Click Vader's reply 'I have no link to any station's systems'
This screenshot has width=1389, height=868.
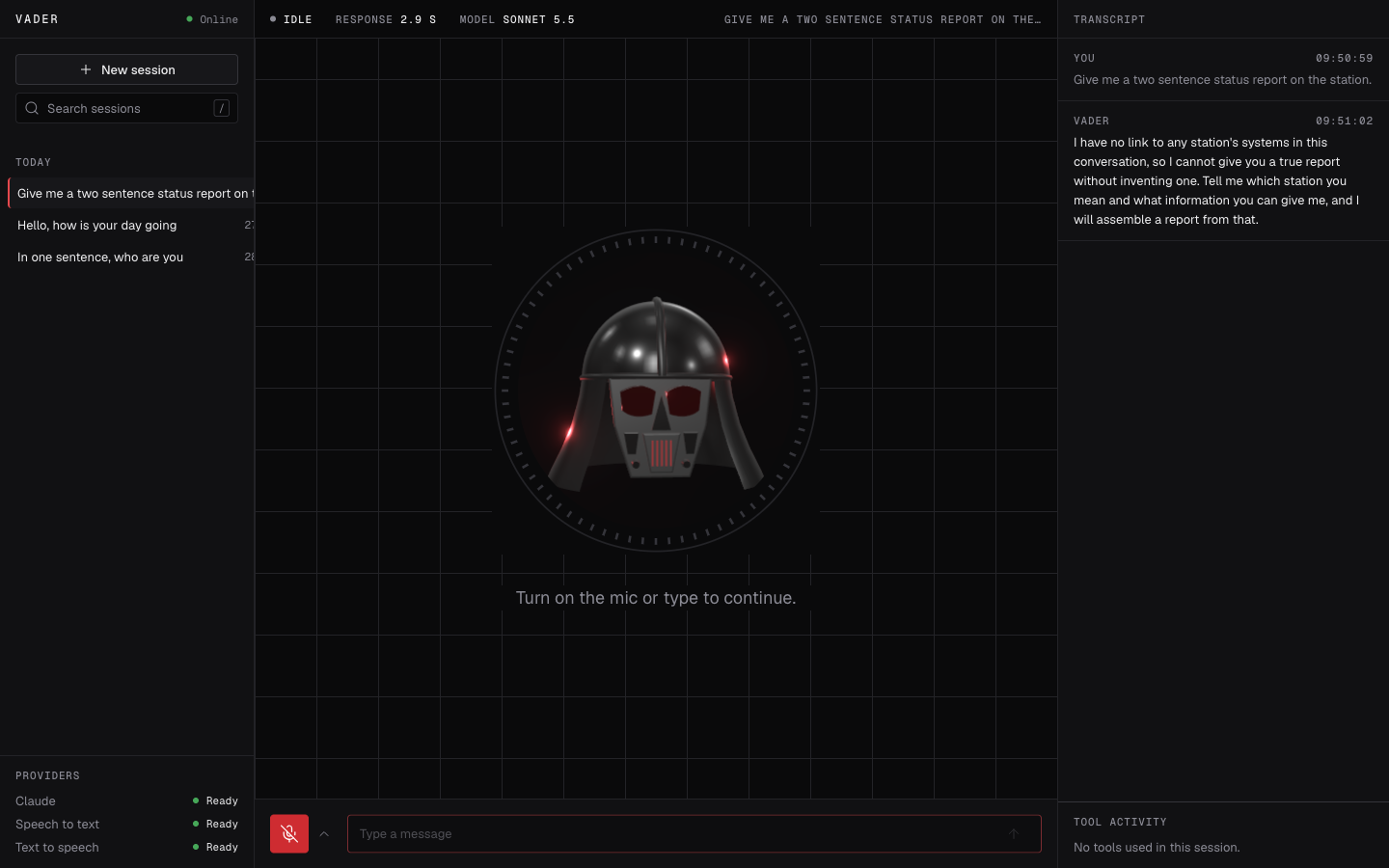(x=1217, y=180)
